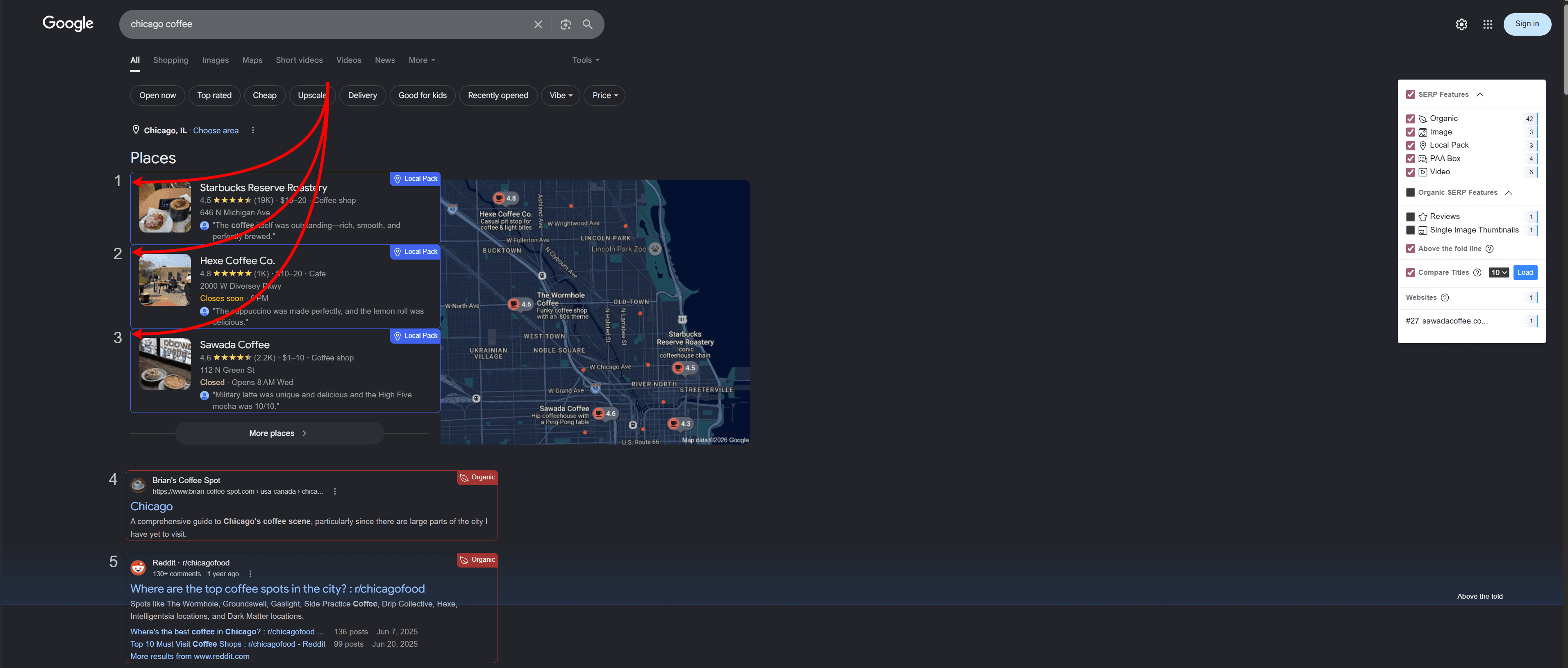
Task: Open More results from www.reddit.com
Action: coord(190,657)
